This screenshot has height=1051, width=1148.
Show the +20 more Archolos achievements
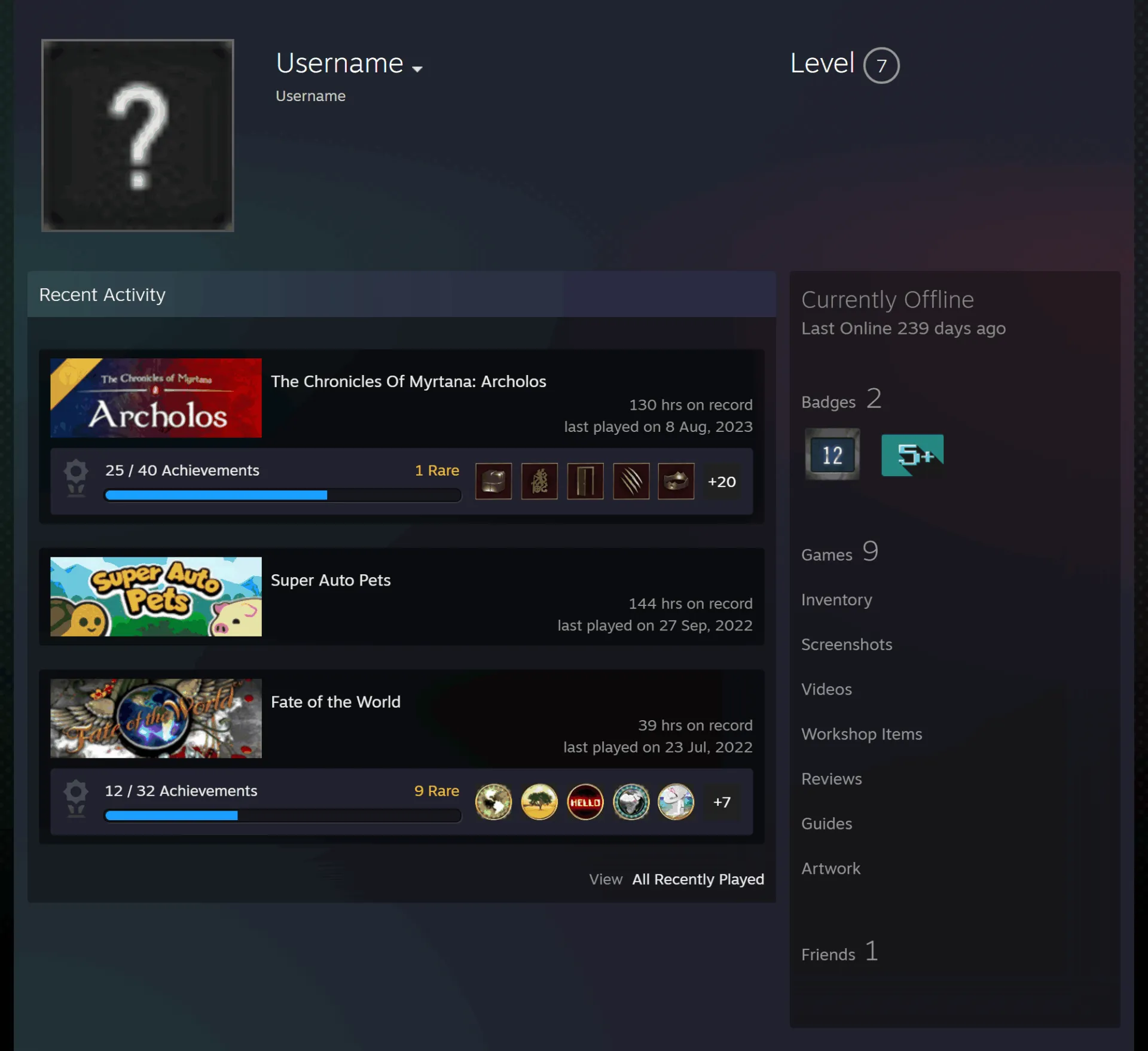click(x=722, y=482)
